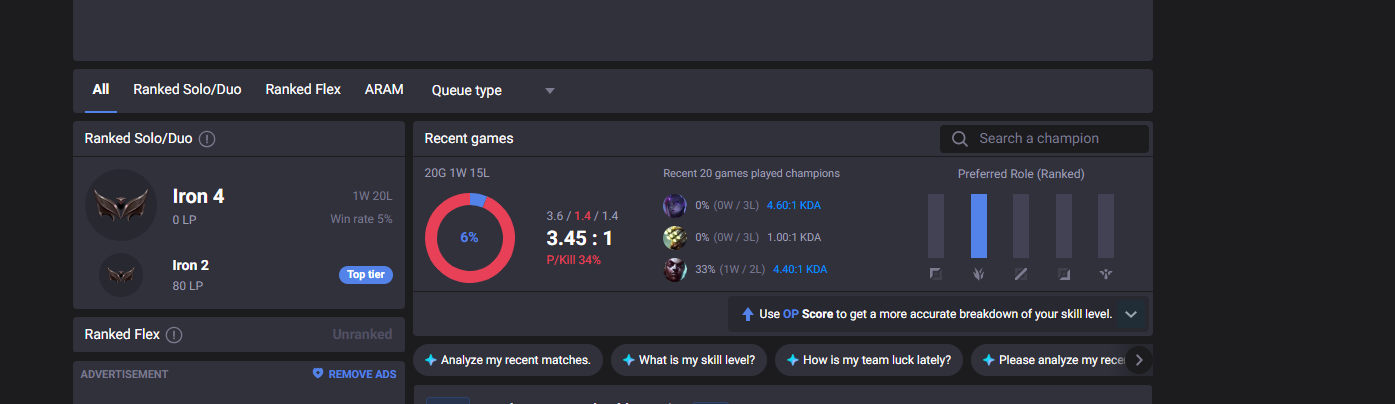
Task: Click the Analyze my recent matches button
Action: tap(508, 360)
